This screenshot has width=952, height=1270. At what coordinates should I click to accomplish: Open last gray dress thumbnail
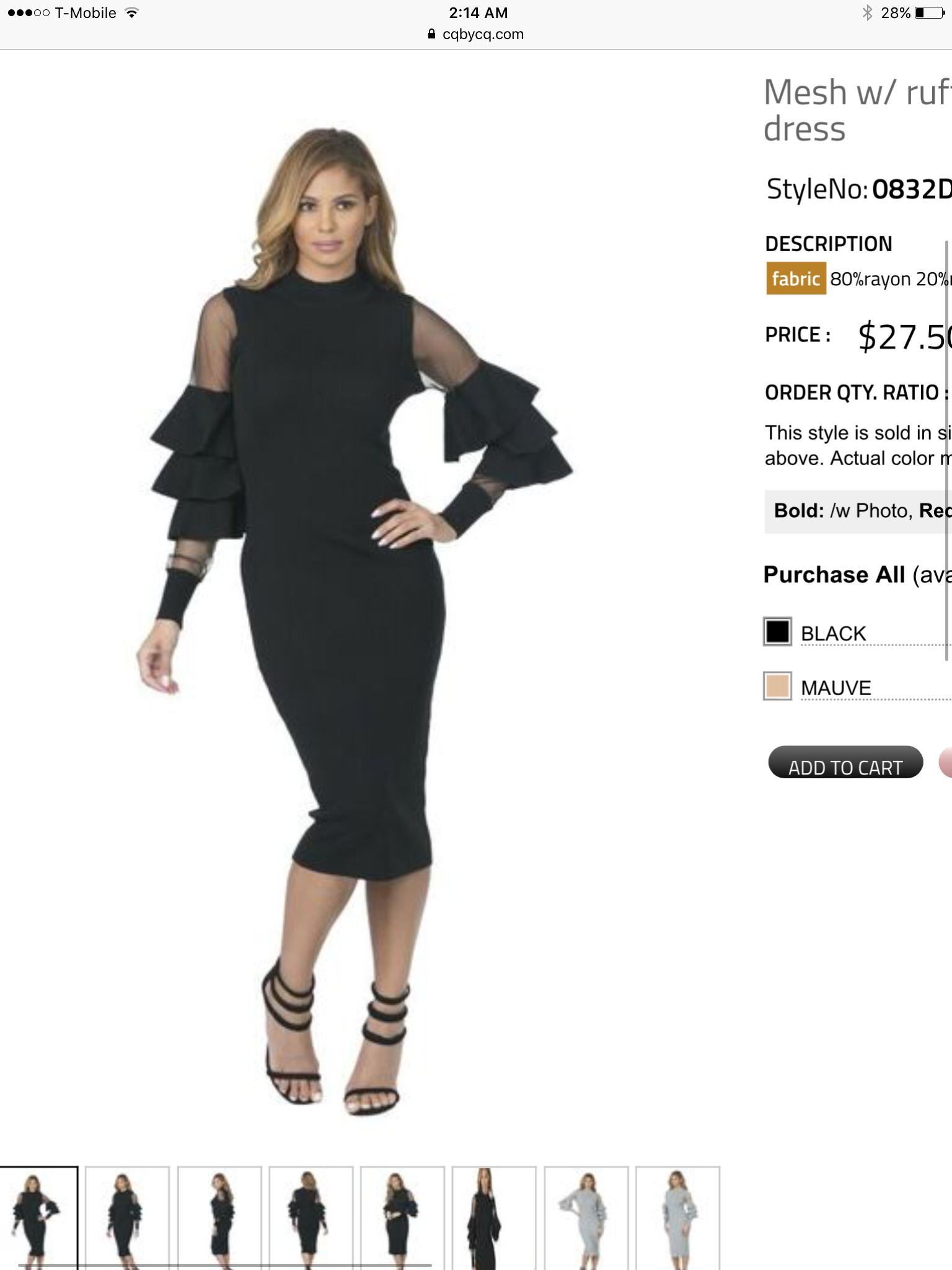coord(677,1218)
